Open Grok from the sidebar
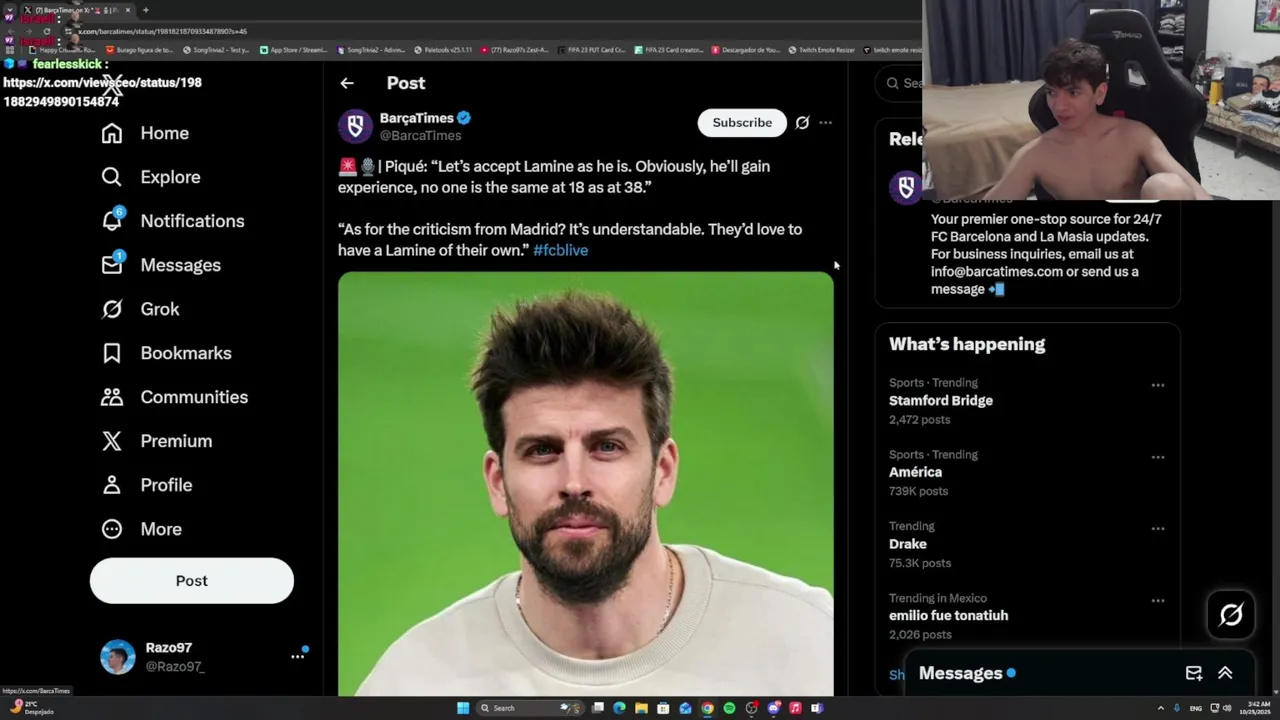1280x720 pixels. pos(141,309)
